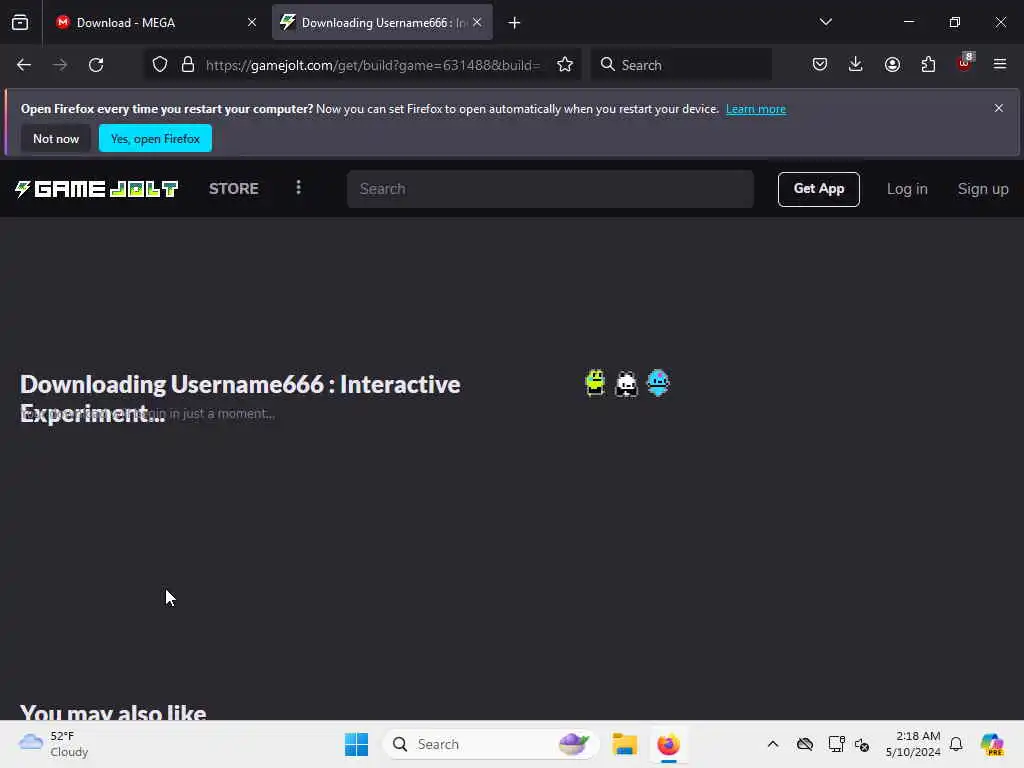Go forward with the forward arrow
1024x768 pixels.
(60, 65)
